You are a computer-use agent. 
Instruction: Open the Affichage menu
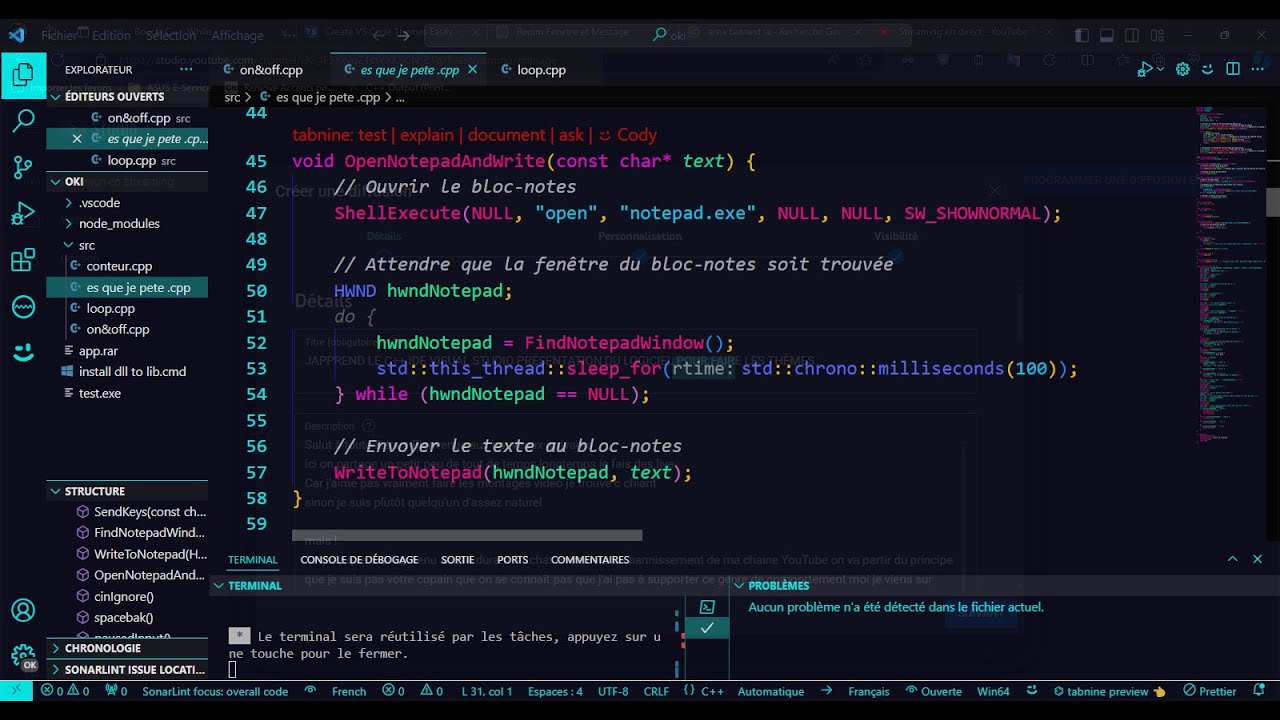(238, 35)
